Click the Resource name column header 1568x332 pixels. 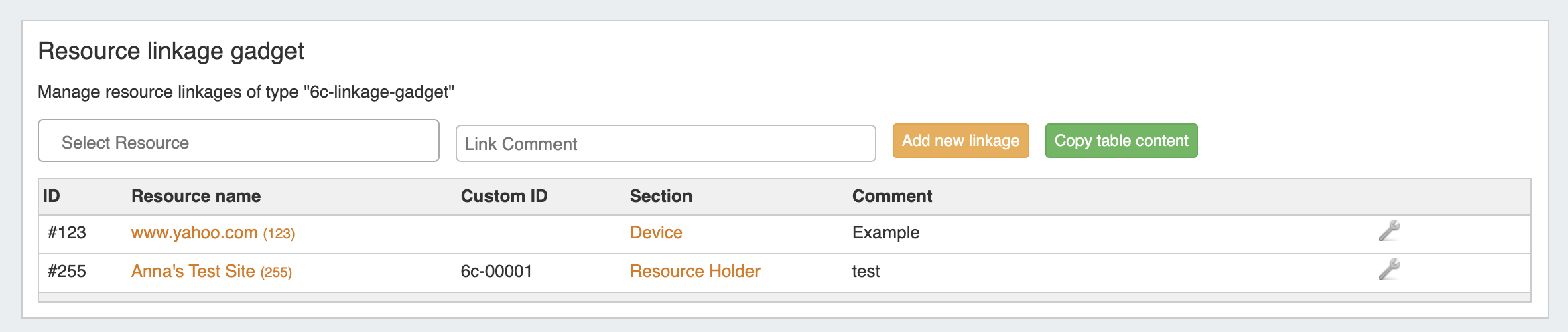[196, 197]
